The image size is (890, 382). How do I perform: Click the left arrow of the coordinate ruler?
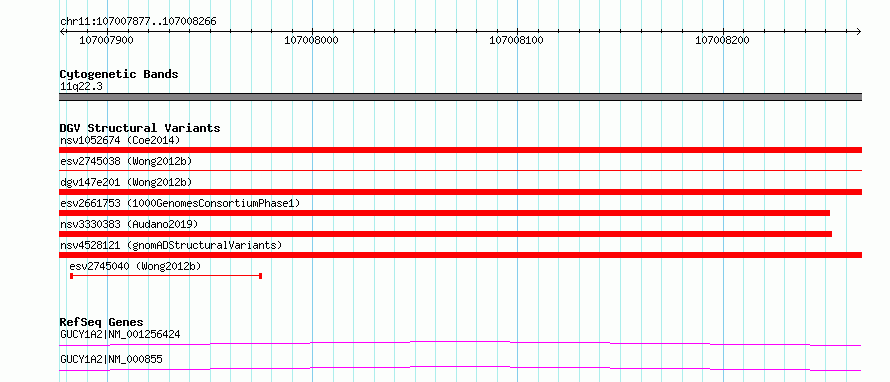click(62, 31)
